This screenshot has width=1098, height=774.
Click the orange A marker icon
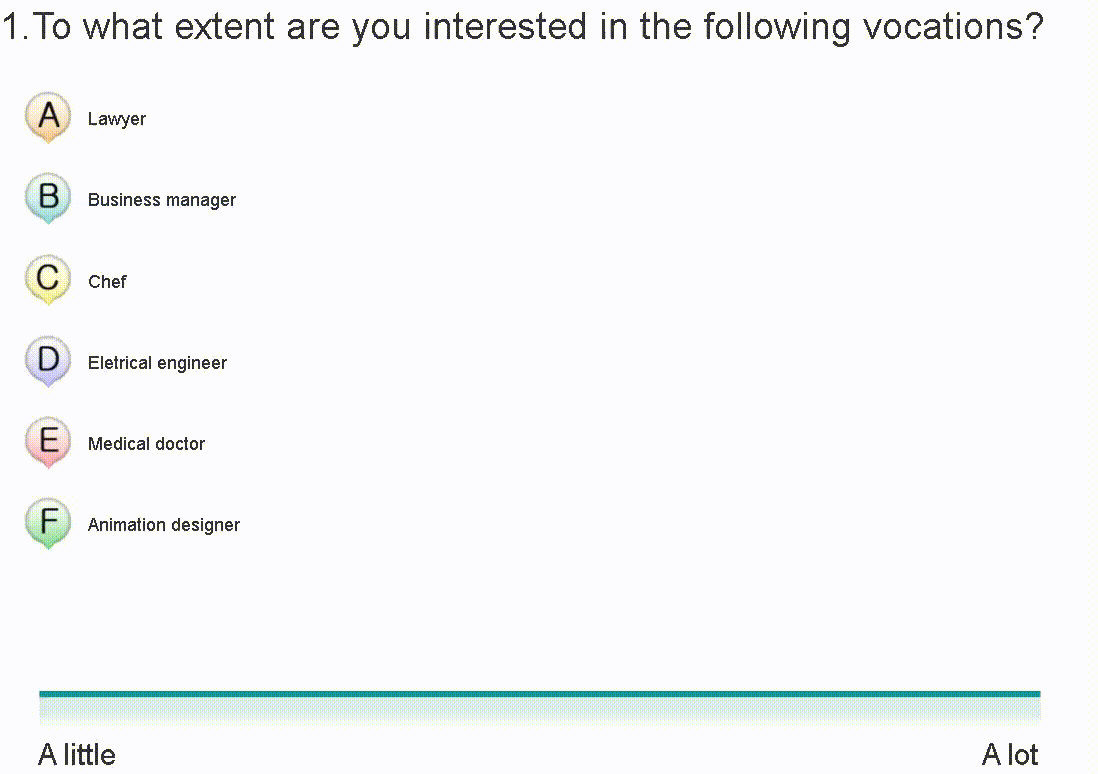(x=48, y=116)
